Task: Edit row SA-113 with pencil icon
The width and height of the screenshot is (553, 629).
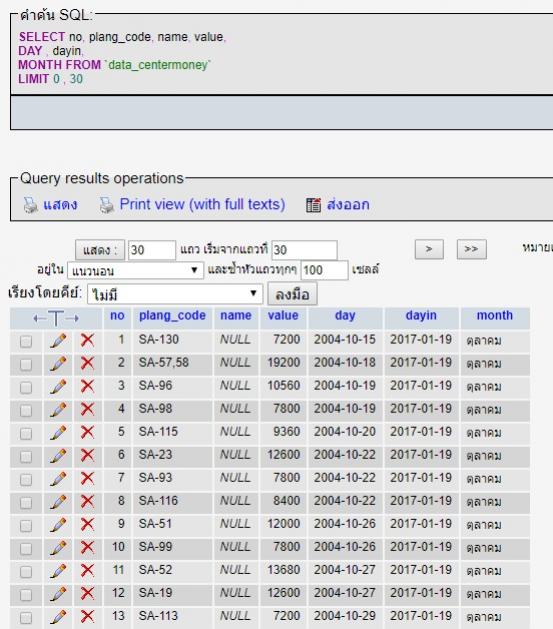Action: pos(58,617)
